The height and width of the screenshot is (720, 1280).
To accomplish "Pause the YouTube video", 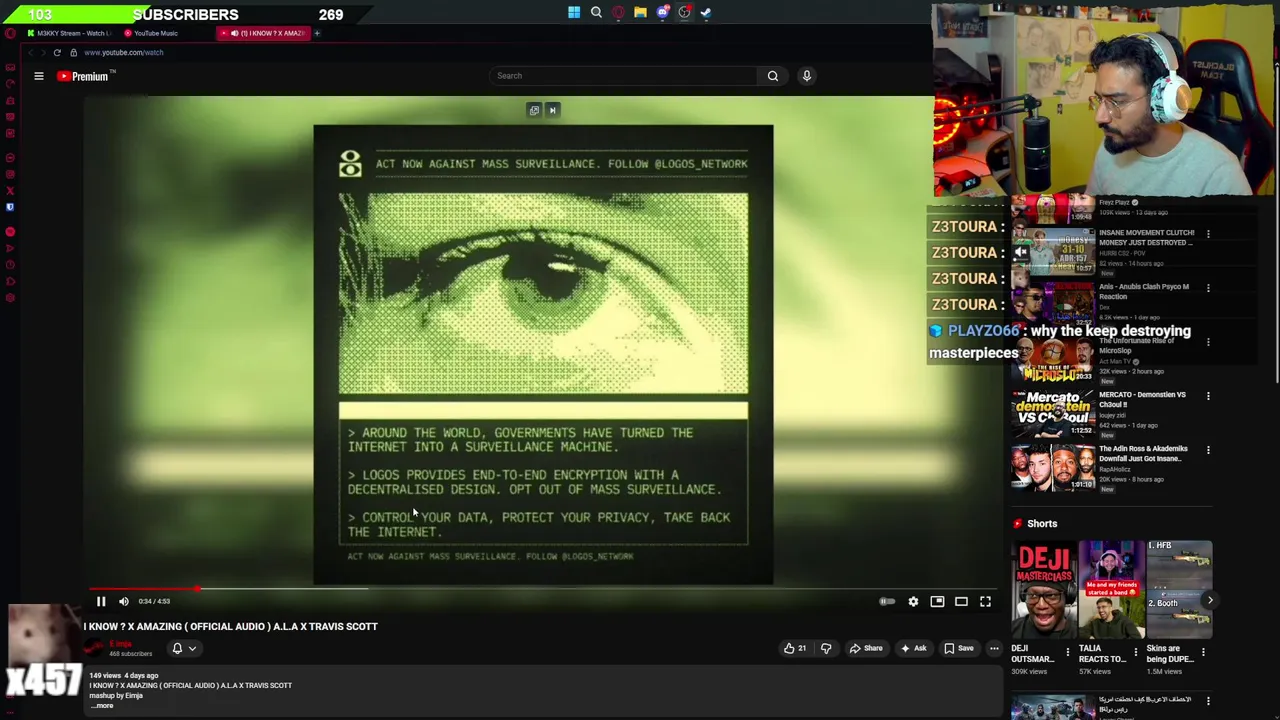I will 101,601.
